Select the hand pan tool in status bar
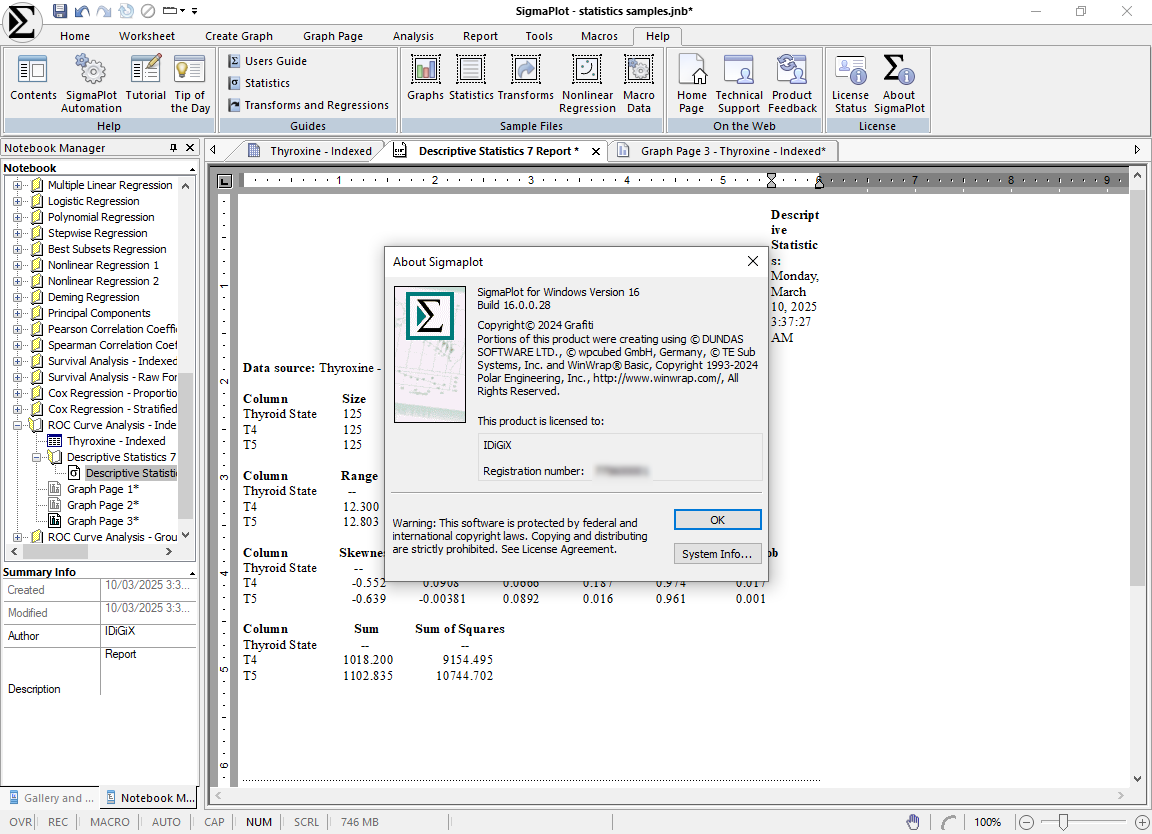The image size is (1152, 834). (913, 822)
